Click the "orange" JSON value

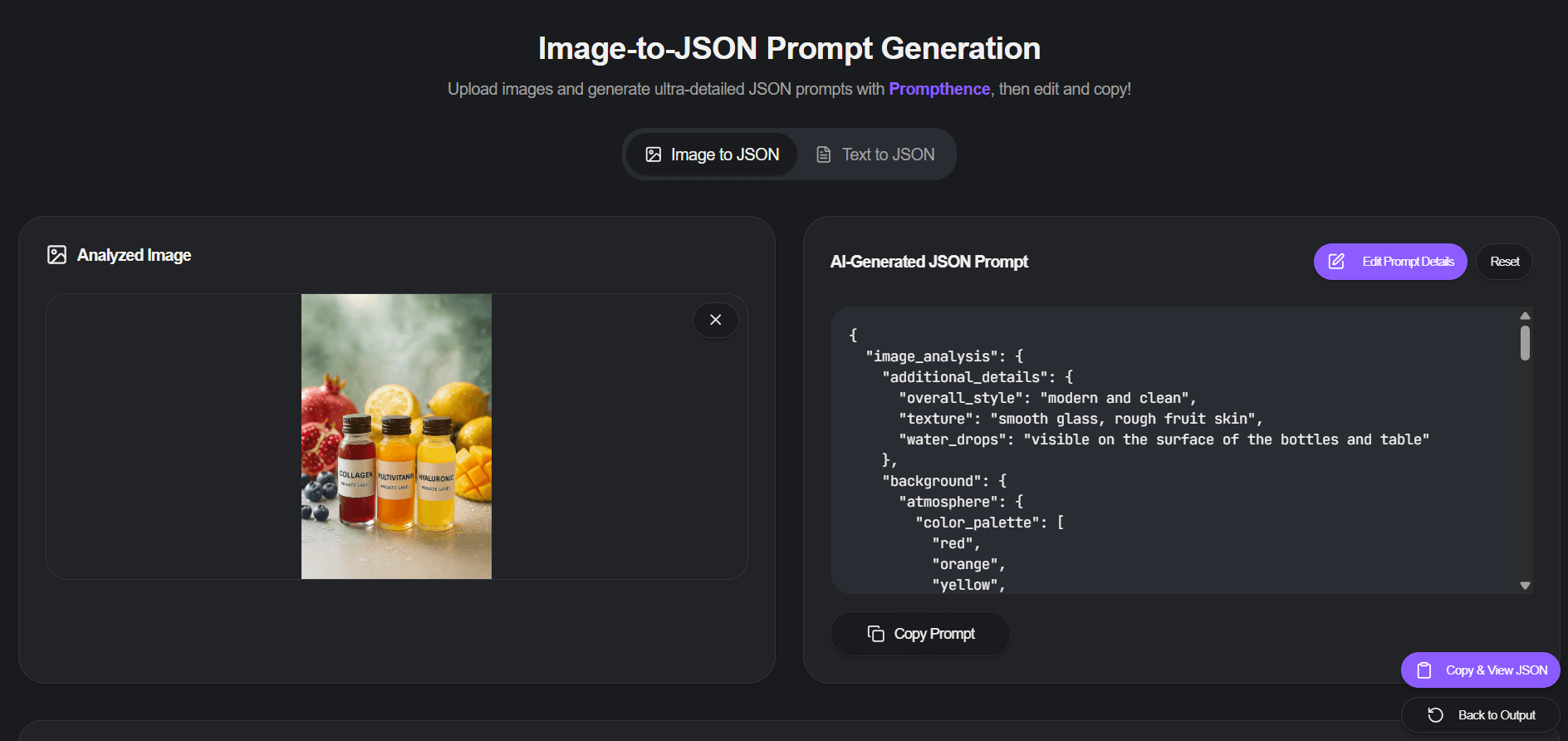pyautogui.click(x=968, y=564)
